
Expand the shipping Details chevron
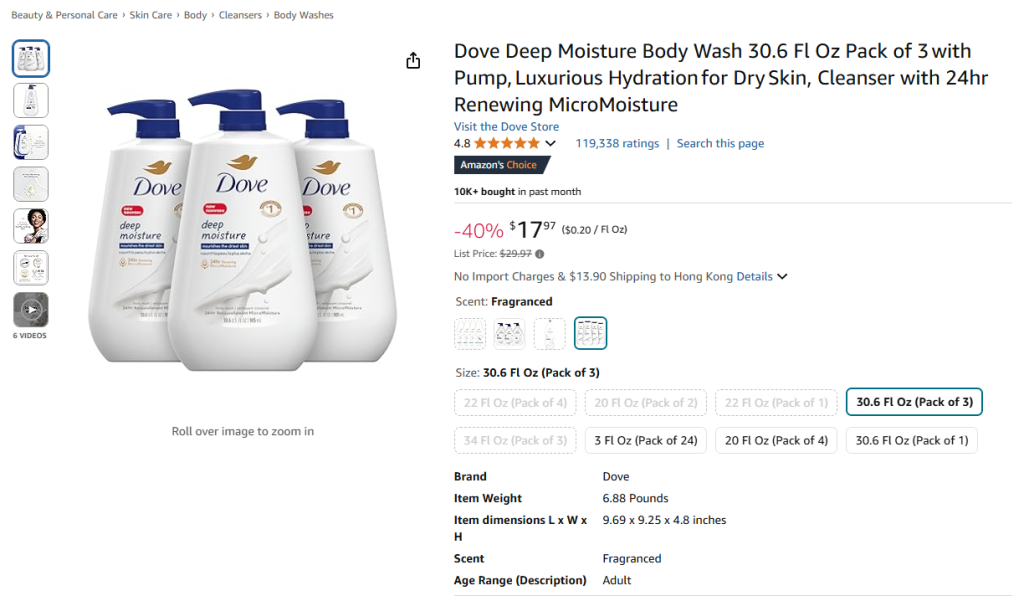pyautogui.click(x=782, y=277)
